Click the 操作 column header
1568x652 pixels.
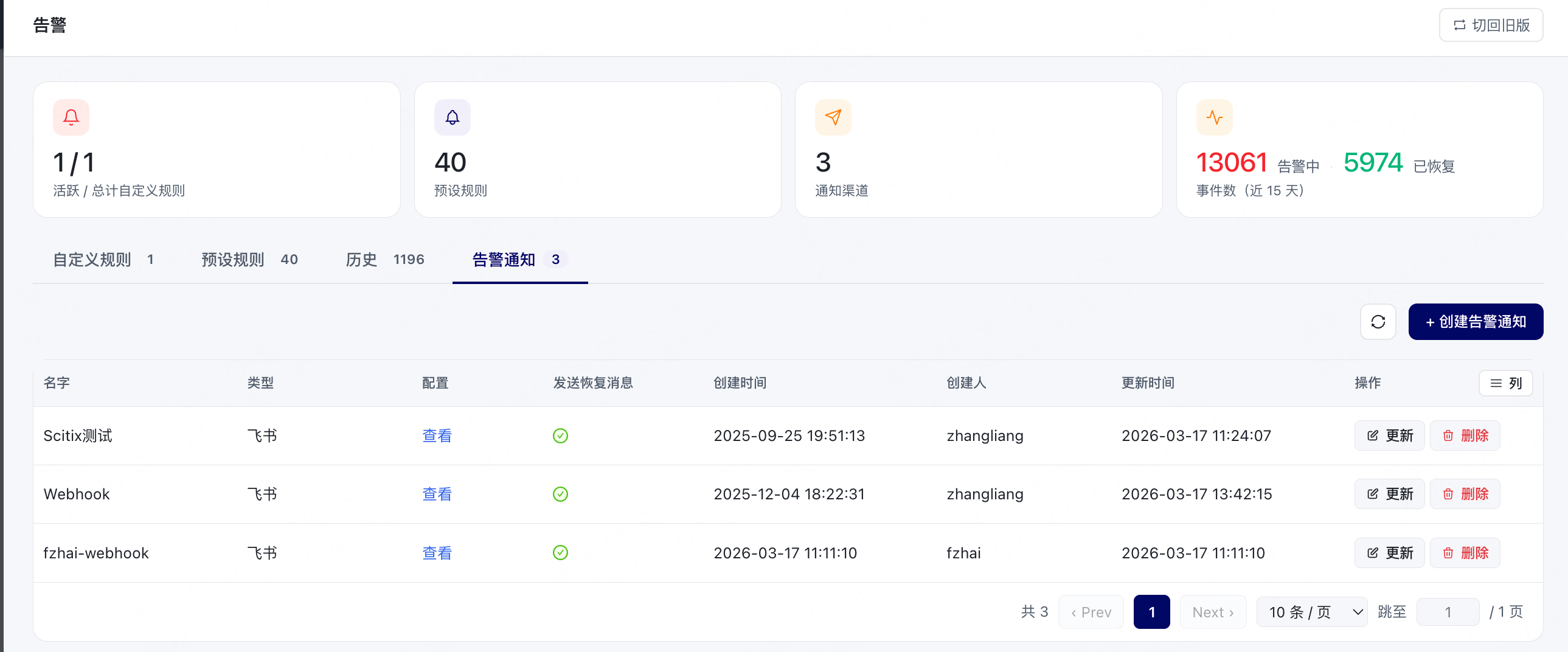coord(1367,383)
